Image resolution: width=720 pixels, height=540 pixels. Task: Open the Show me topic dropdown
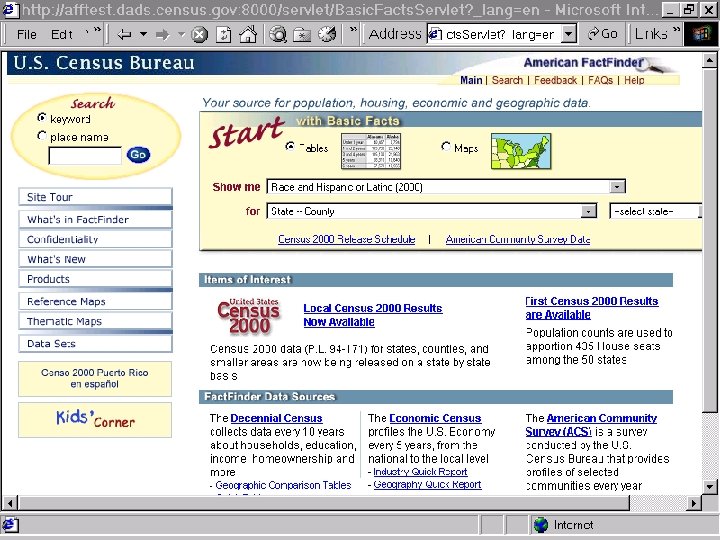(x=446, y=186)
